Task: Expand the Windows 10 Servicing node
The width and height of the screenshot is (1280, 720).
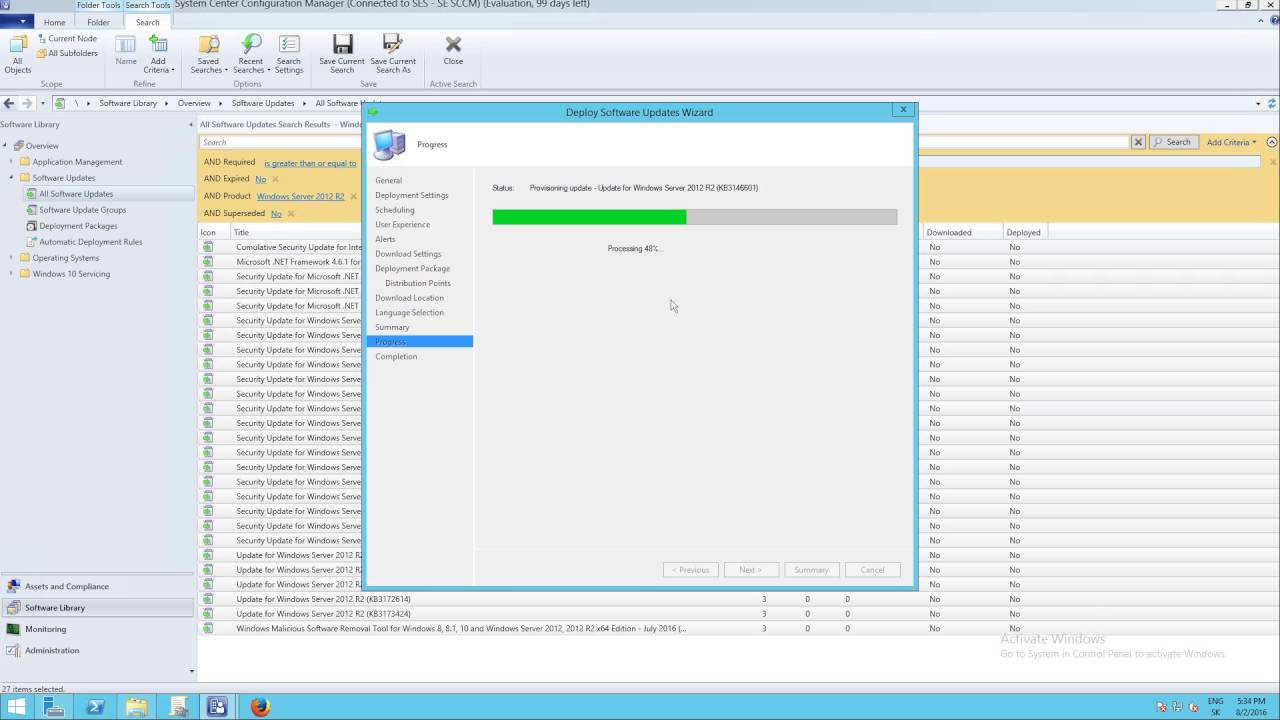Action: point(12,274)
